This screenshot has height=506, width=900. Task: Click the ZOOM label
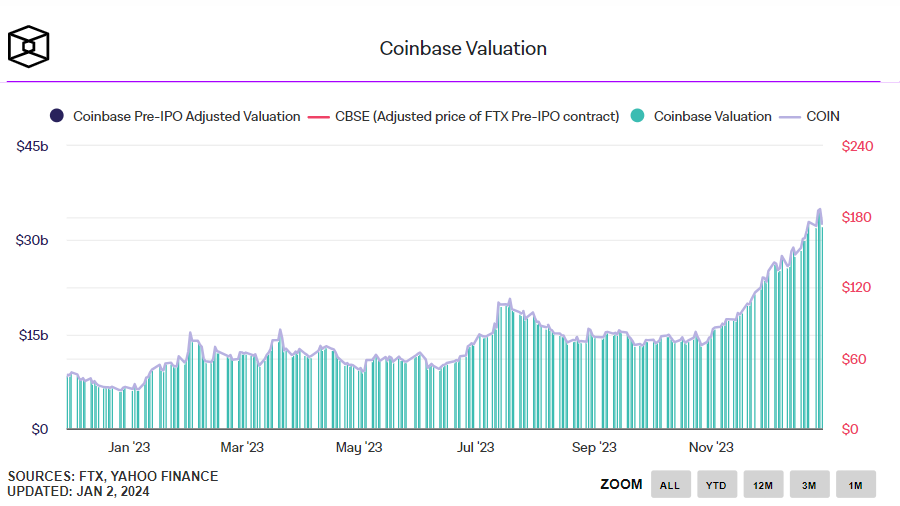[621, 484]
